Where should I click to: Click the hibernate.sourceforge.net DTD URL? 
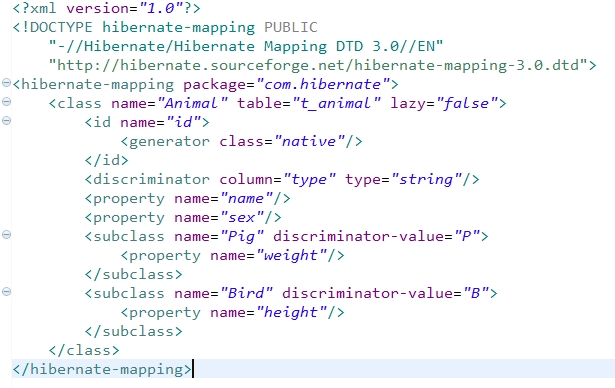(x=318, y=65)
